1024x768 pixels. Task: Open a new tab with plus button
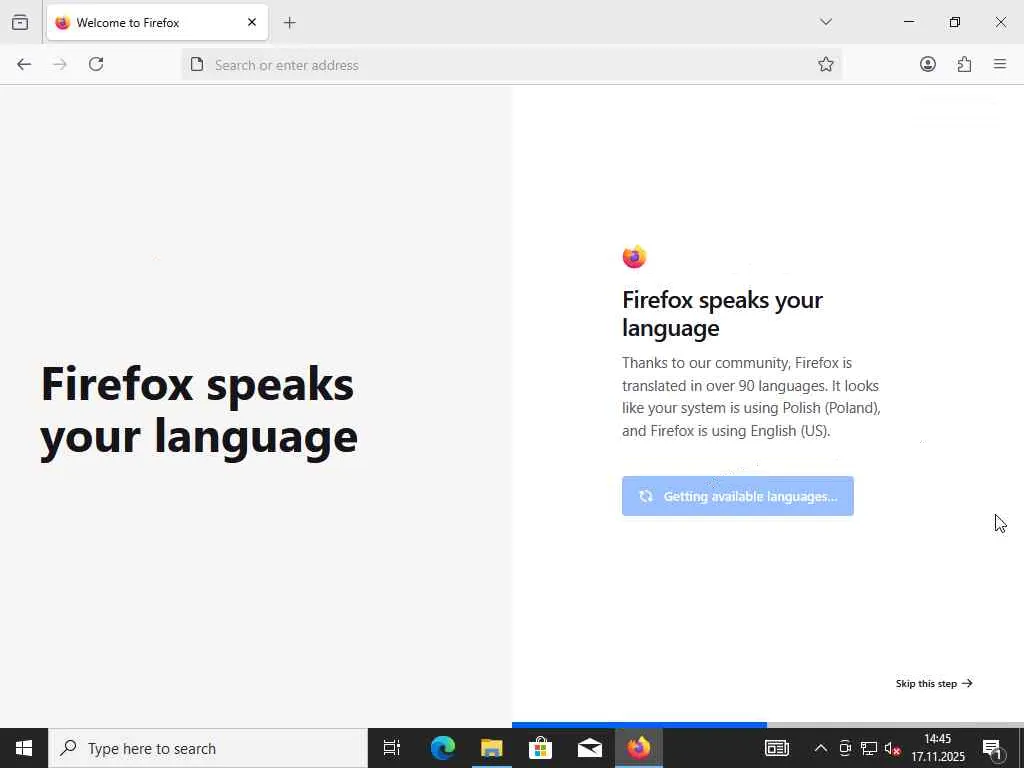coord(290,23)
